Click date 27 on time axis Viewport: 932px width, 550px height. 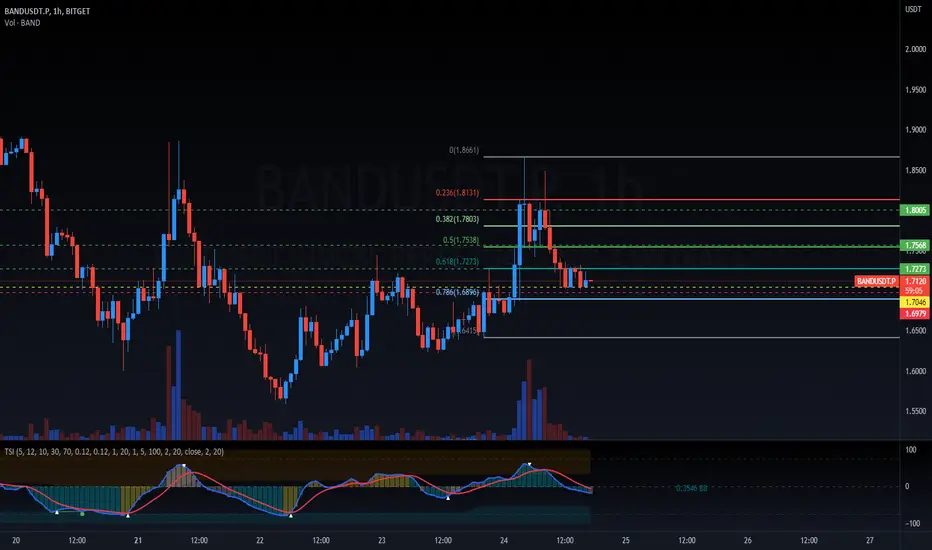click(870, 540)
